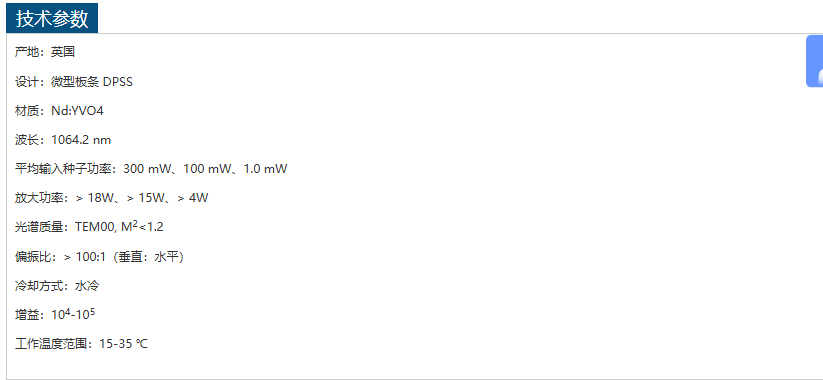The height and width of the screenshot is (380, 823).
Task: Click the 增益 10⁴-10⁵ value
Action: pyautogui.click(x=73, y=315)
